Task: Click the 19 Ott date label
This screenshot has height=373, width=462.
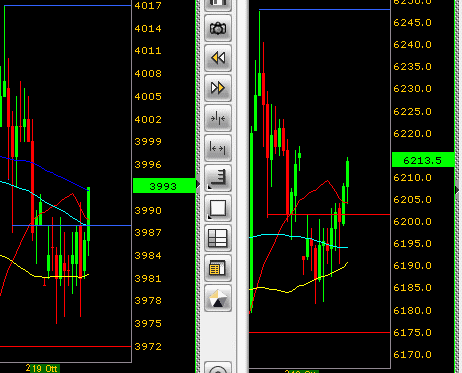Action: [45, 368]
